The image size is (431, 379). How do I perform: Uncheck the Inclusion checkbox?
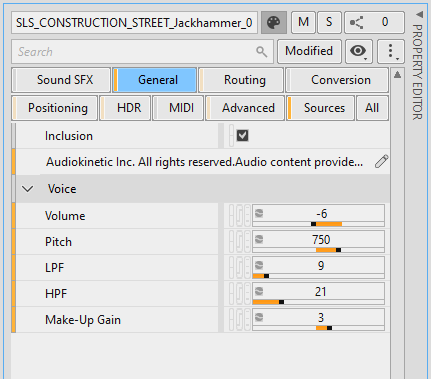242,136
